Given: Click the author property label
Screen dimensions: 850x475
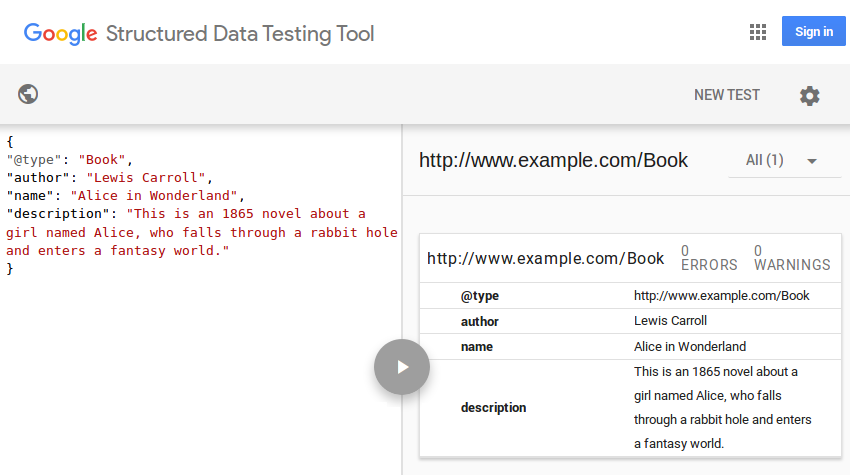Looking at the screenshot, I should (x=480, y=322).
